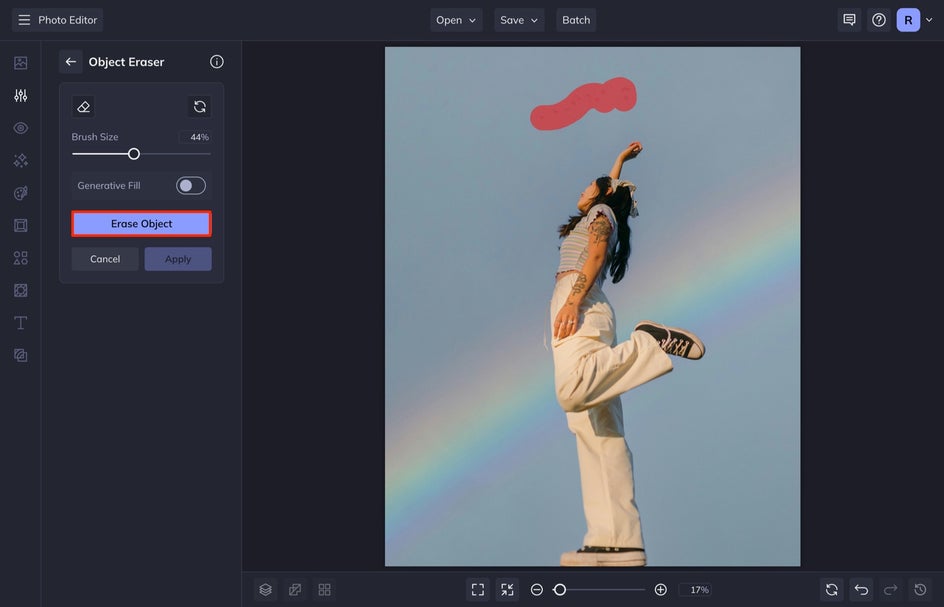Image resolution: width=944 pixels, height=607 pixels.
Task: Open the Photo Editor hamburger menu
Action: (24, 20)
